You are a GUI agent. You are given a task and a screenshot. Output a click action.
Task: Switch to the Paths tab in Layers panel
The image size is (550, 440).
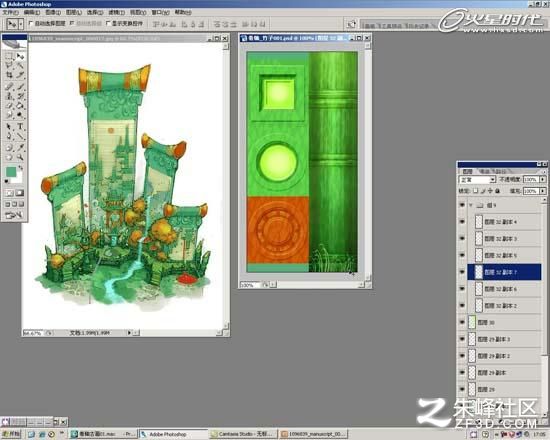click(499, 171)
